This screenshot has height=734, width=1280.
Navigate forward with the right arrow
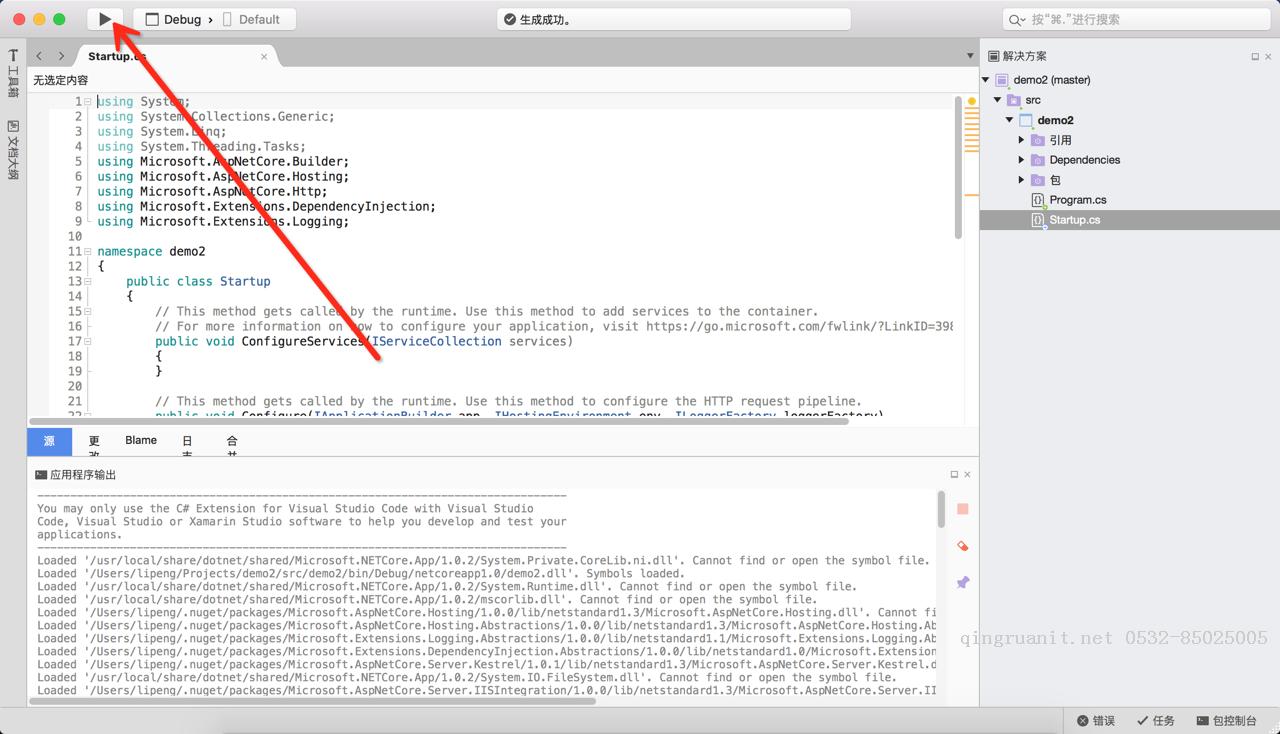[x=61, y=56]
